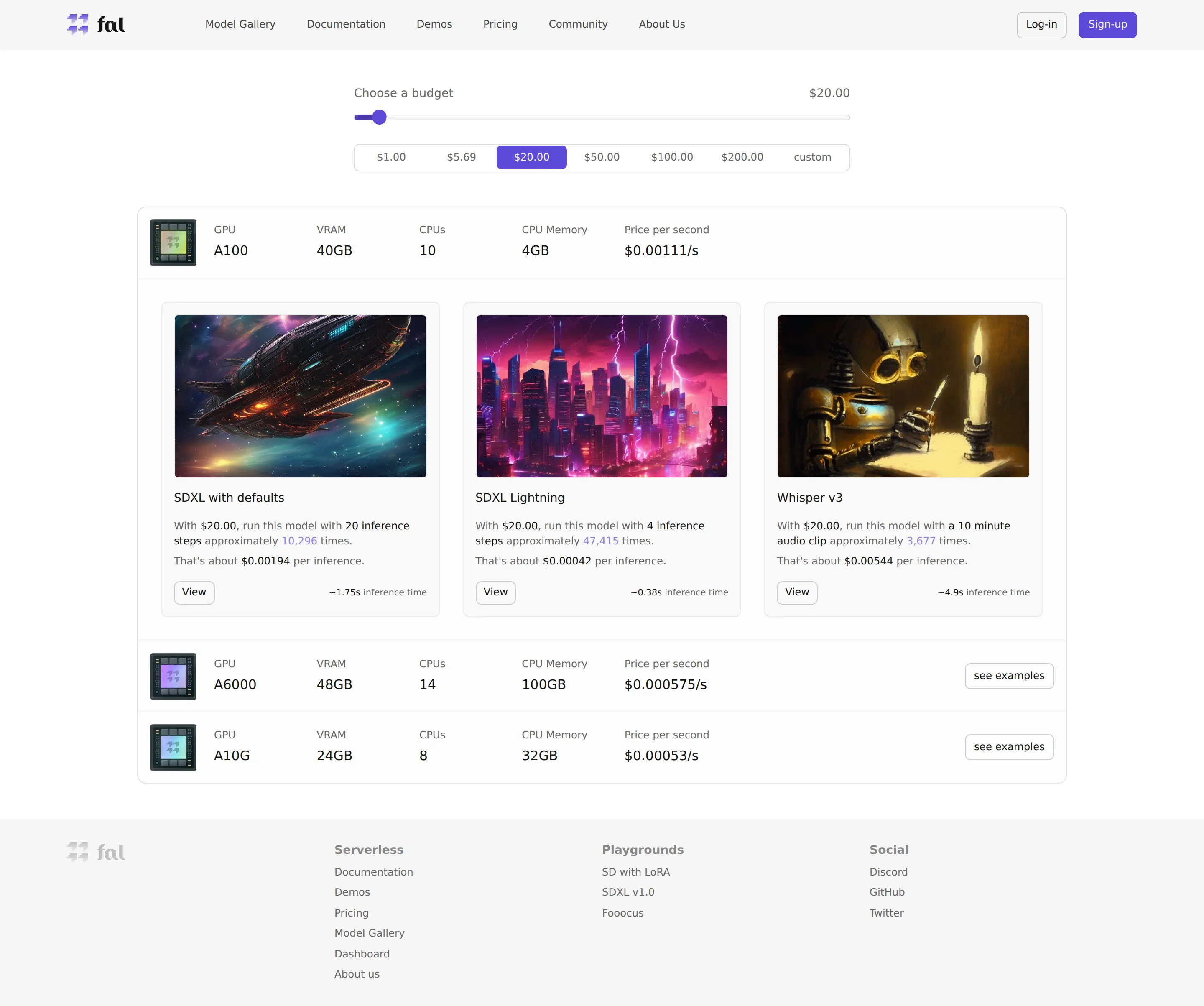
Task: Open Pricing in top navigation
Action: 500,24
